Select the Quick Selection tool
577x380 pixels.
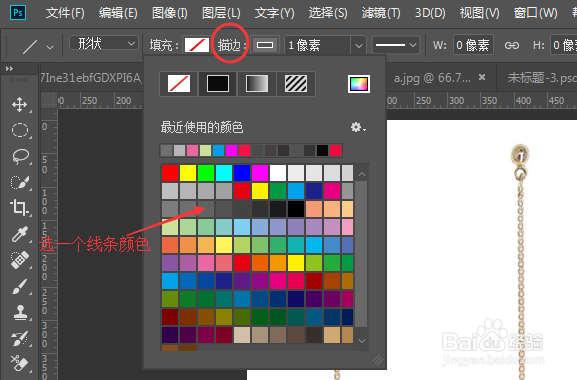(19, 182)
